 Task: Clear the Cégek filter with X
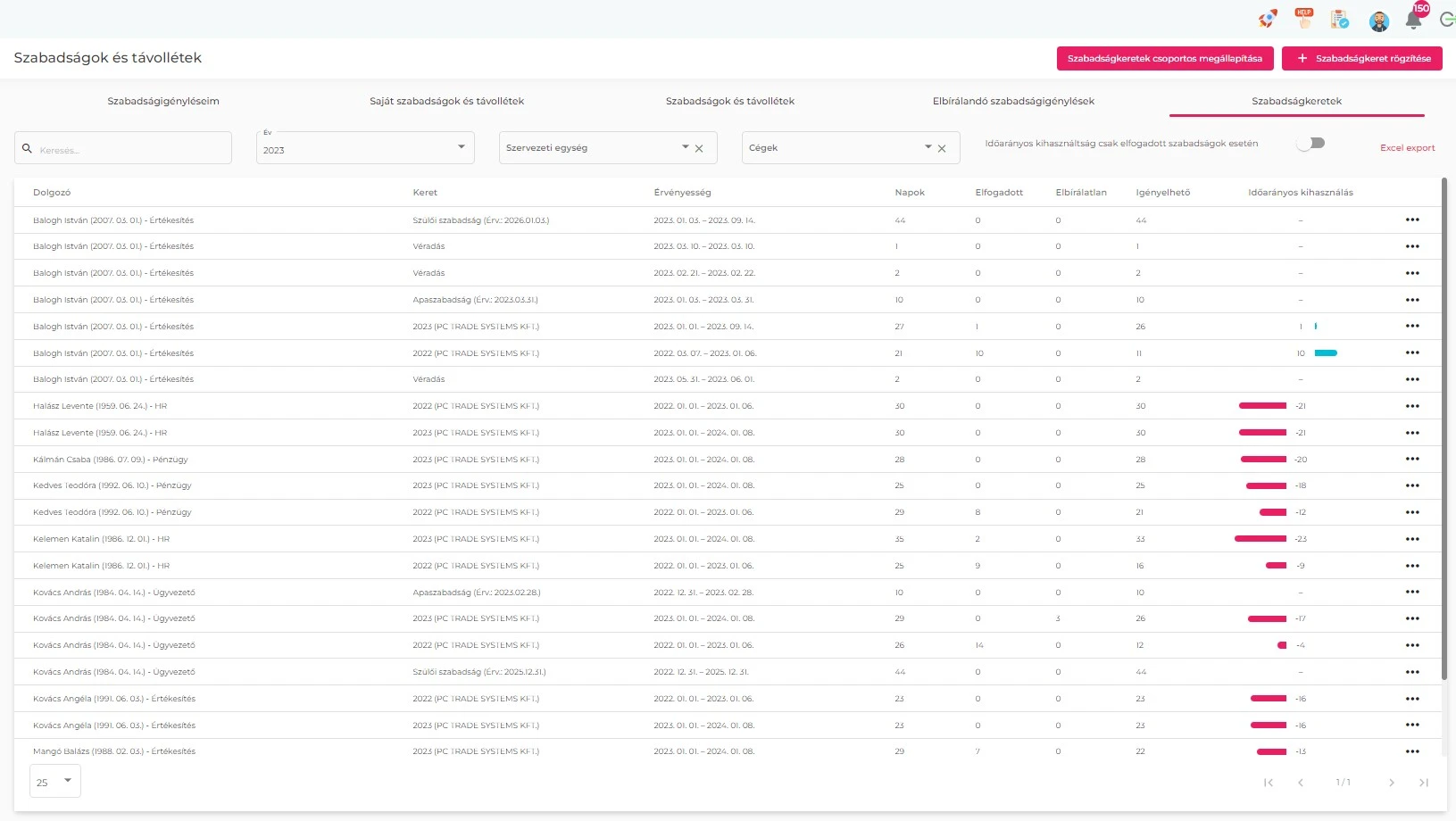point(942,149)
